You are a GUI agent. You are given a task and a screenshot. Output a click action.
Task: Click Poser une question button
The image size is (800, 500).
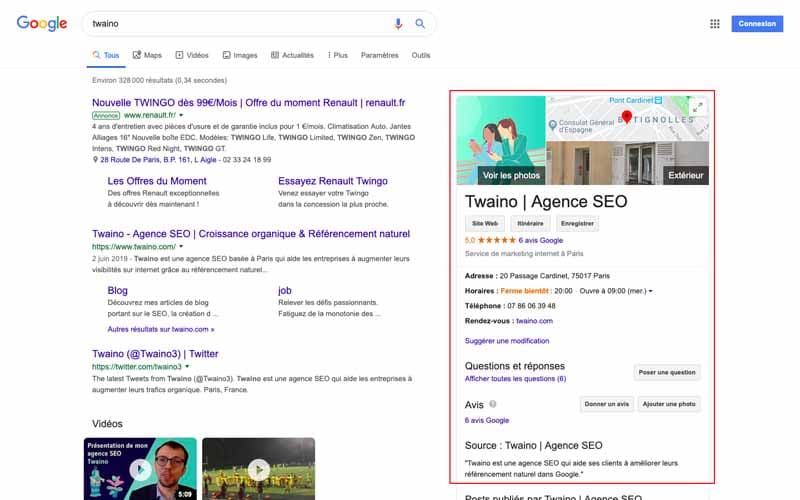tap(667, 372)
